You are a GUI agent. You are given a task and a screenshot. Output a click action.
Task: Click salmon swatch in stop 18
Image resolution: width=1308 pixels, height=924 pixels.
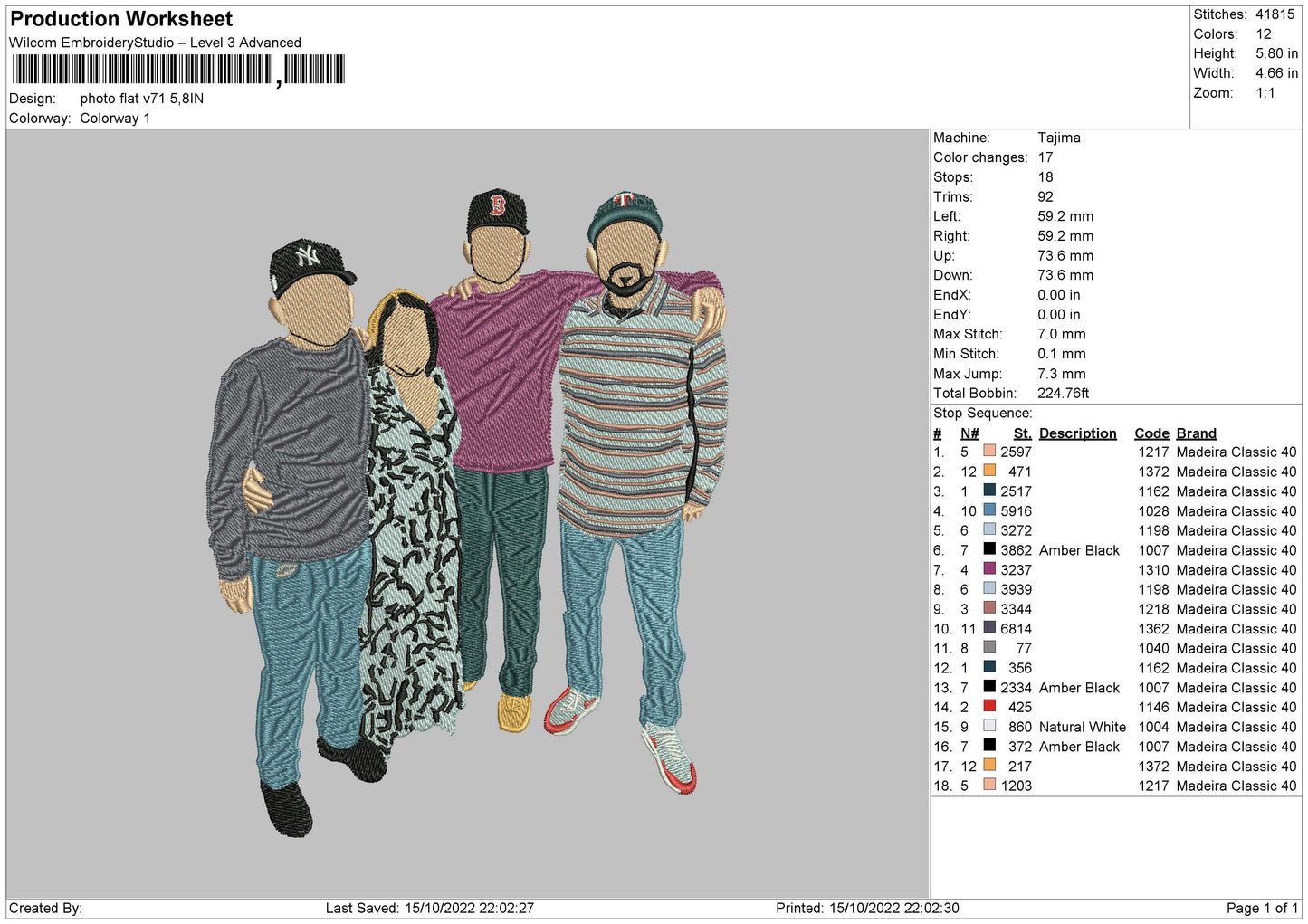click(989, 786)
